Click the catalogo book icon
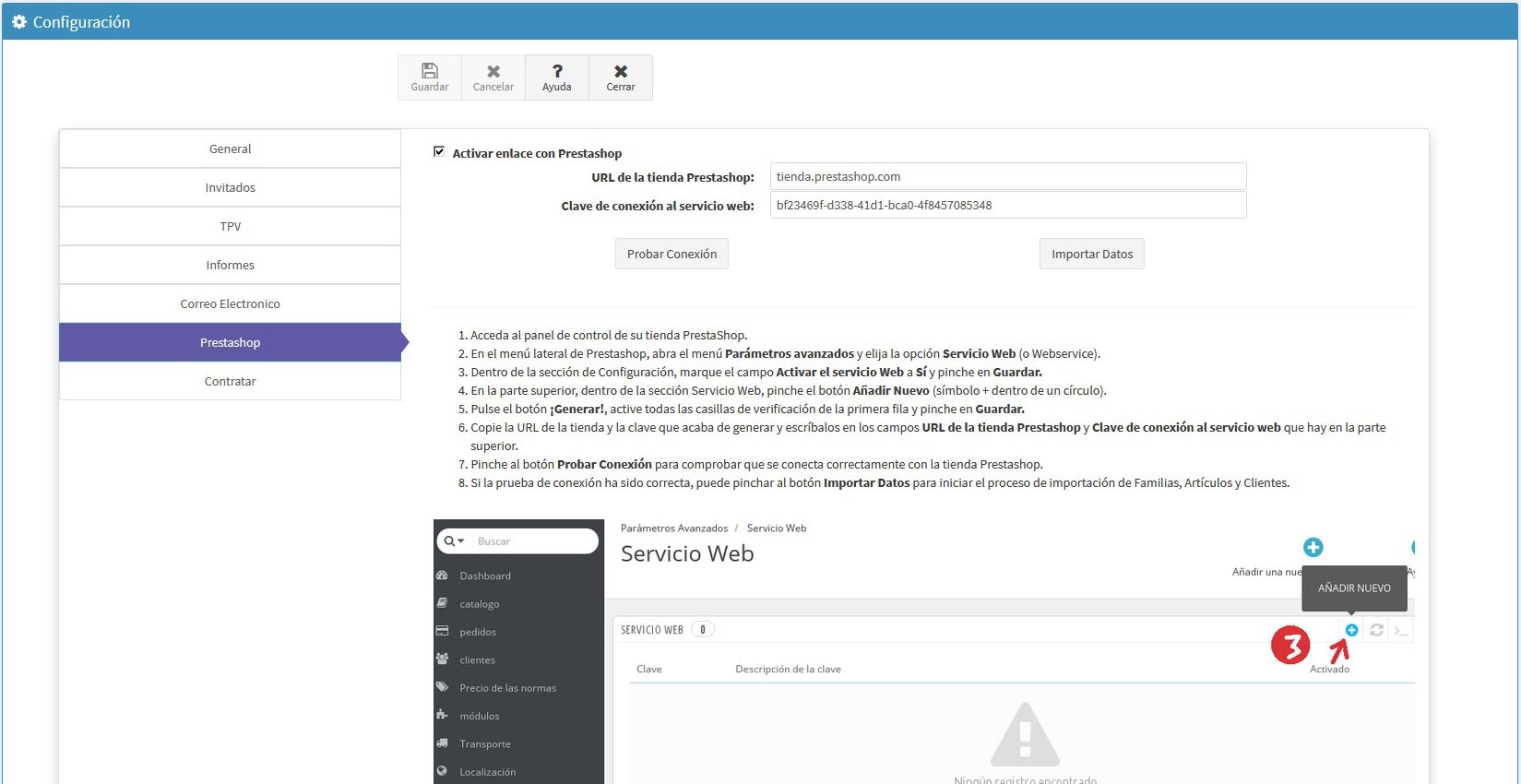The image size is (1521, 784). [442, 603]
